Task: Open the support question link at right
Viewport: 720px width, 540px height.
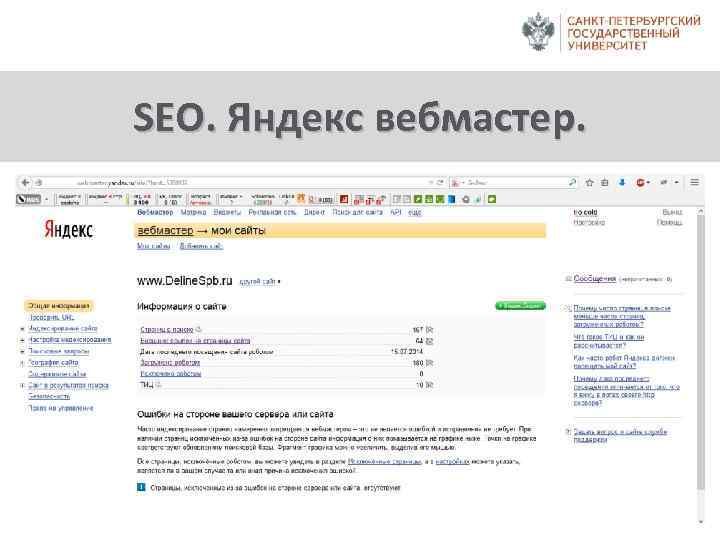Action: point(620,436)
